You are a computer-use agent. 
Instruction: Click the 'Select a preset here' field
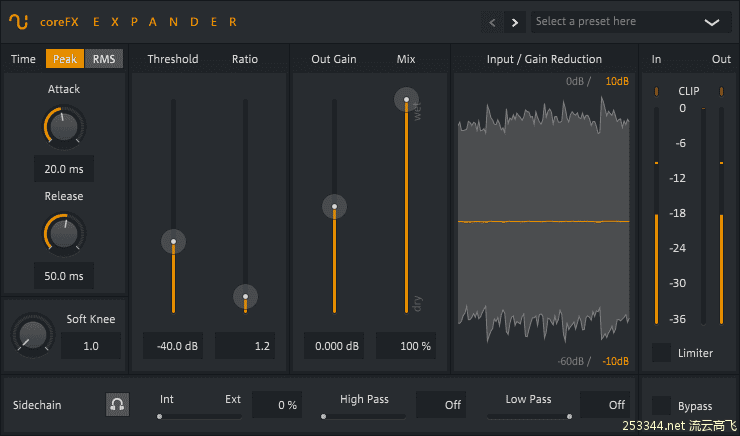point(631,22)
